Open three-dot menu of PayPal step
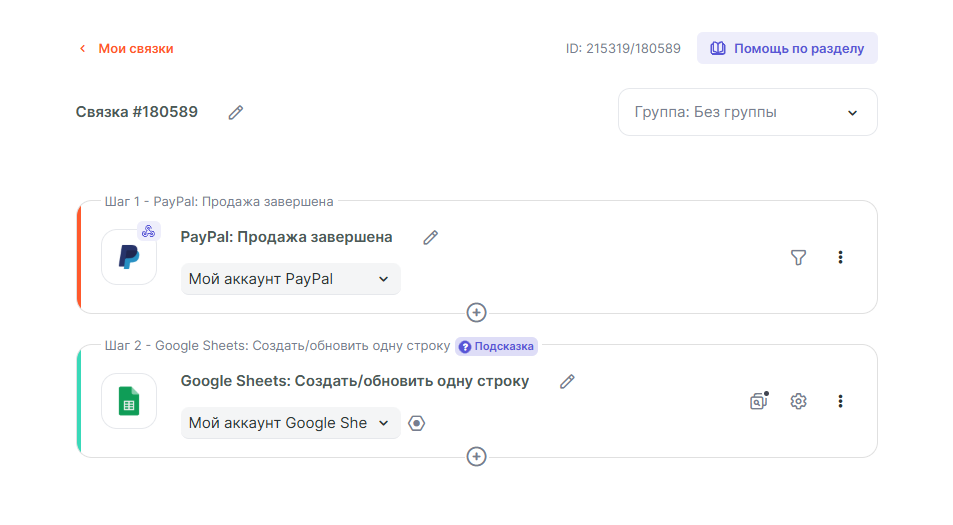The image size is (953, 525). [x=840, y=258]
